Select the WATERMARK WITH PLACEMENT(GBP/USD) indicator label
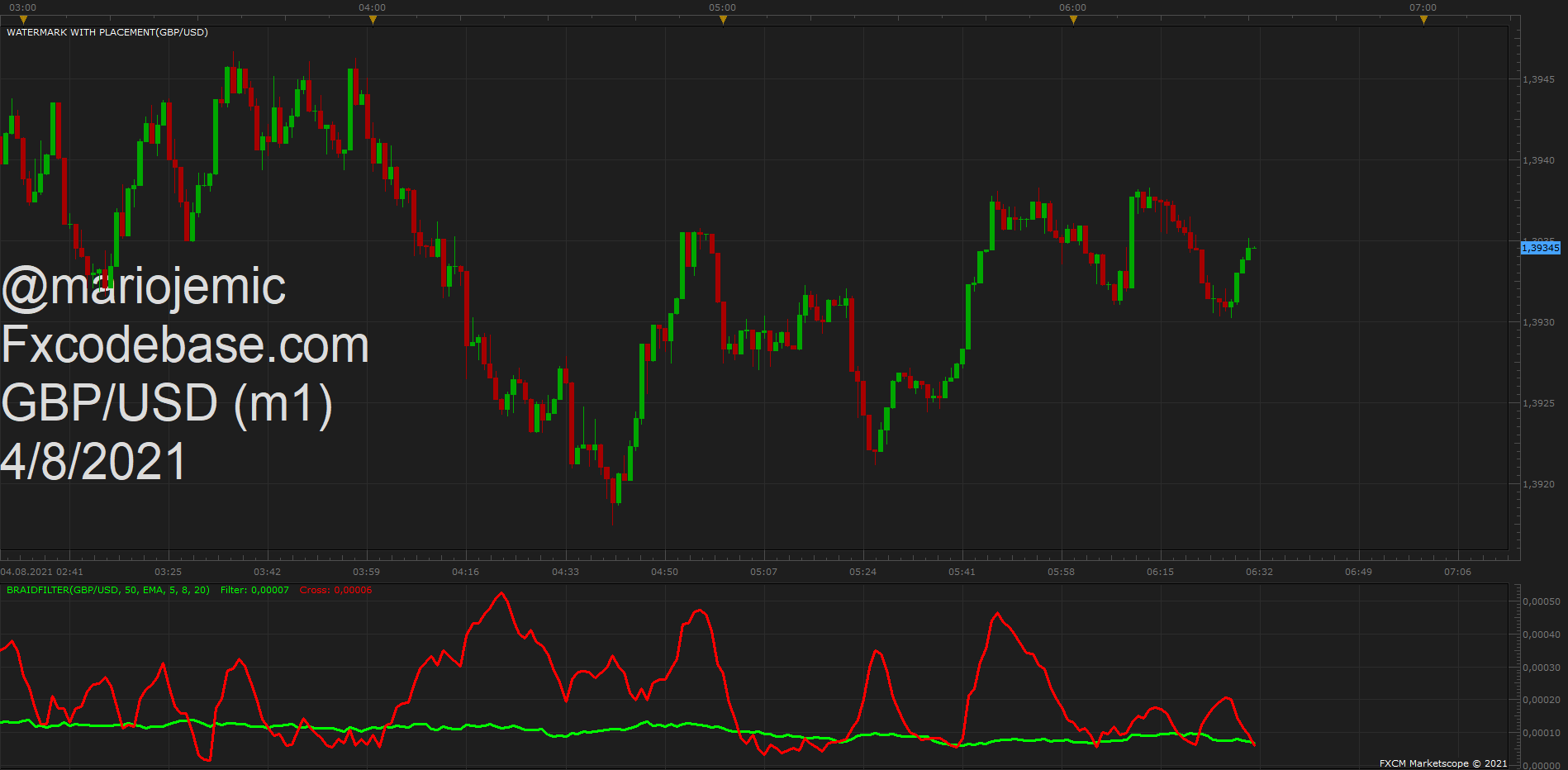The height and width of the screenshot is (770, 1568). pyautogui.click(x=107, y=32)
